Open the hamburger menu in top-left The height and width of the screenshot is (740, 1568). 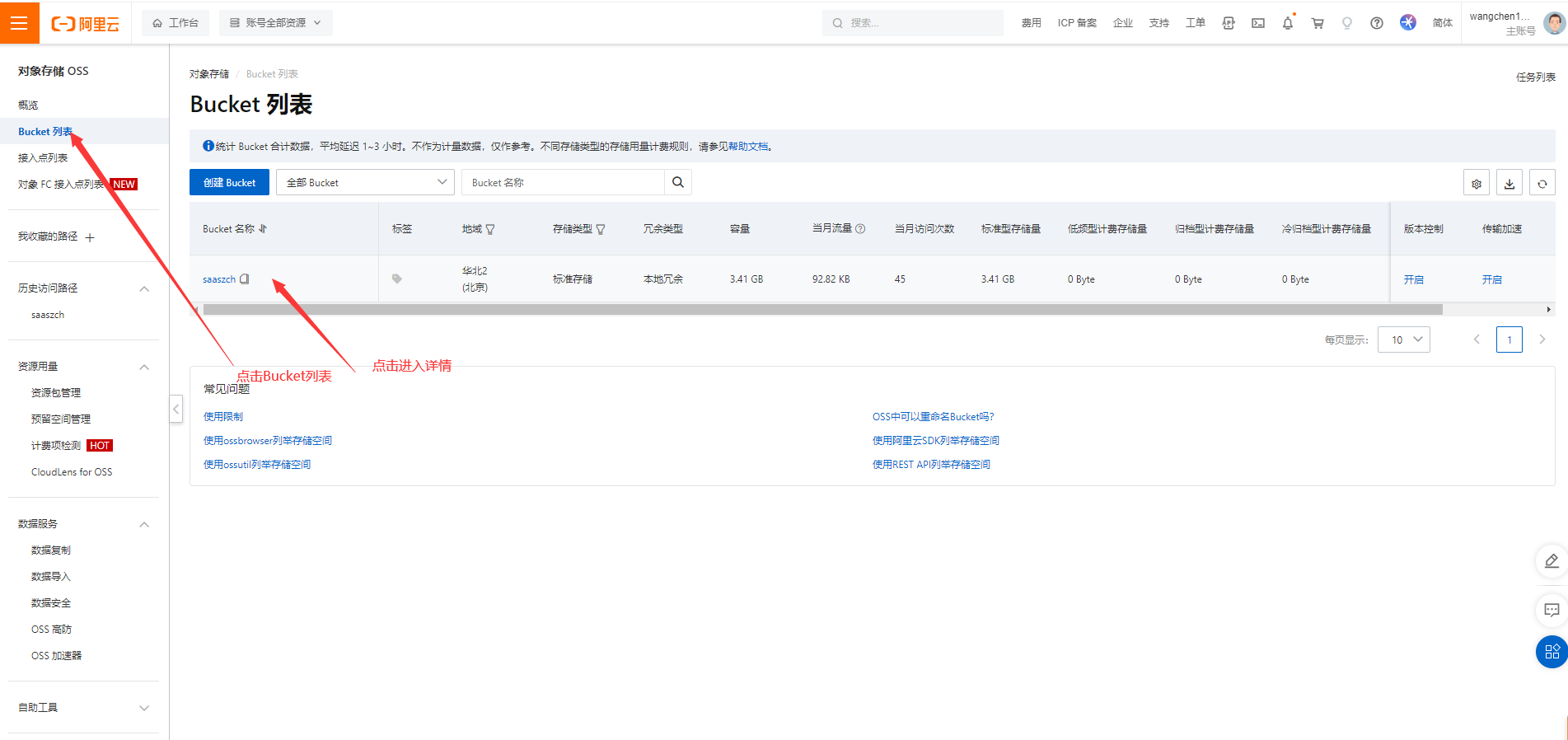point(19,23)
